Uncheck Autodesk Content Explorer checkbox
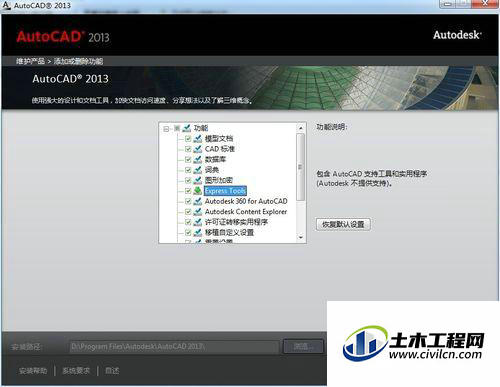The height and width of the screenshot is (387, 500). [188, 212]
